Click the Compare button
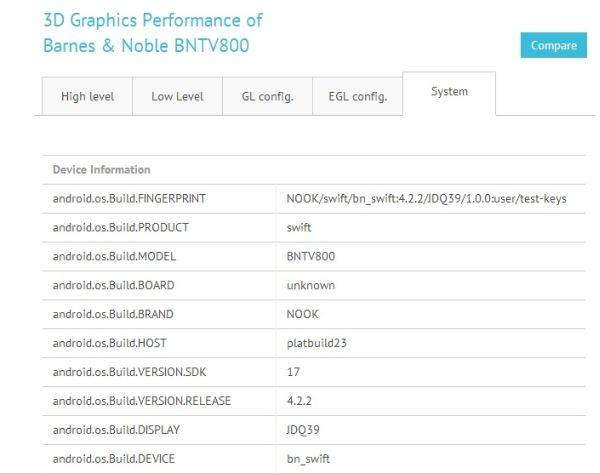Screen dimensions: 600x473 tap(553, 45)
